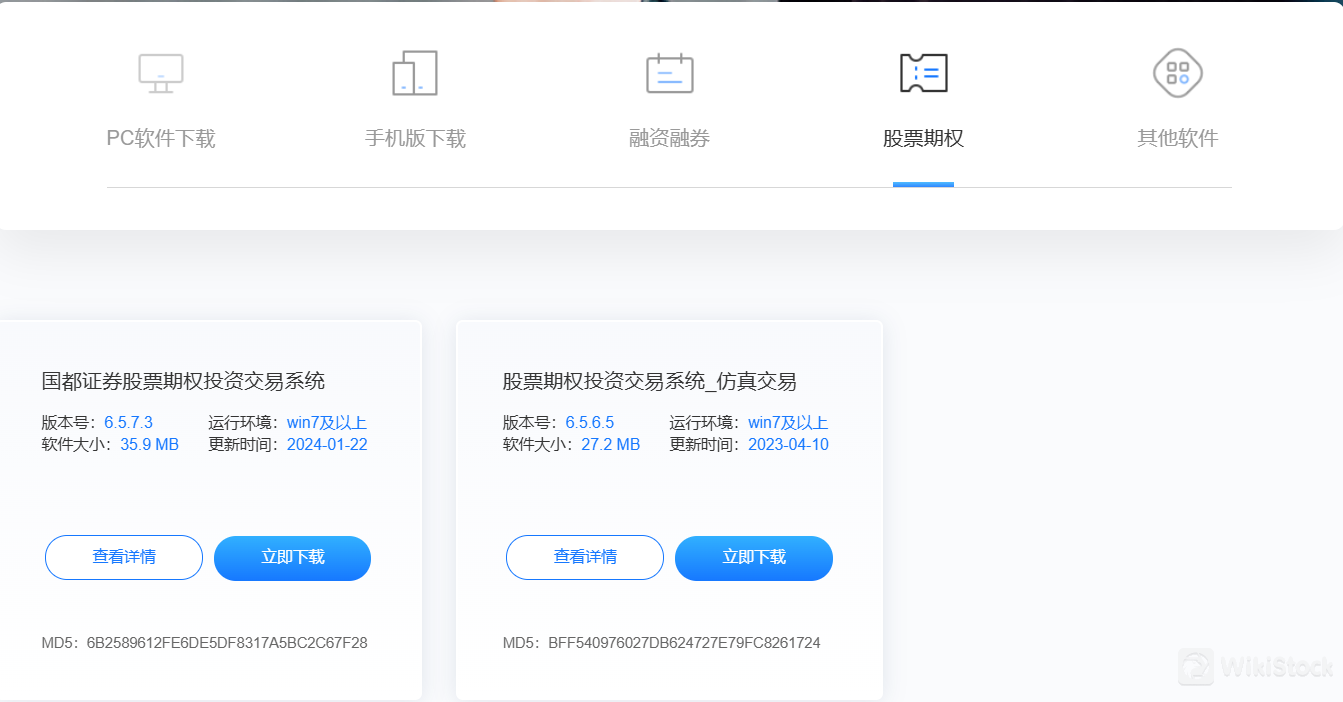This screenshot has height=702, width=1343.
Task: Click update date 2024-01-22
Action: (x=327, y=445)
